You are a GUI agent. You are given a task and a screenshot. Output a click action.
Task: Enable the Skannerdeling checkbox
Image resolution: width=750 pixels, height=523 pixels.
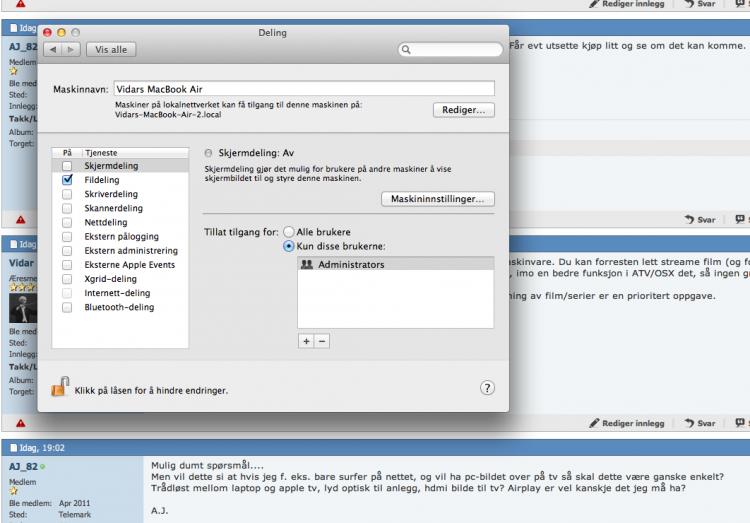click(x=67, y=209)
